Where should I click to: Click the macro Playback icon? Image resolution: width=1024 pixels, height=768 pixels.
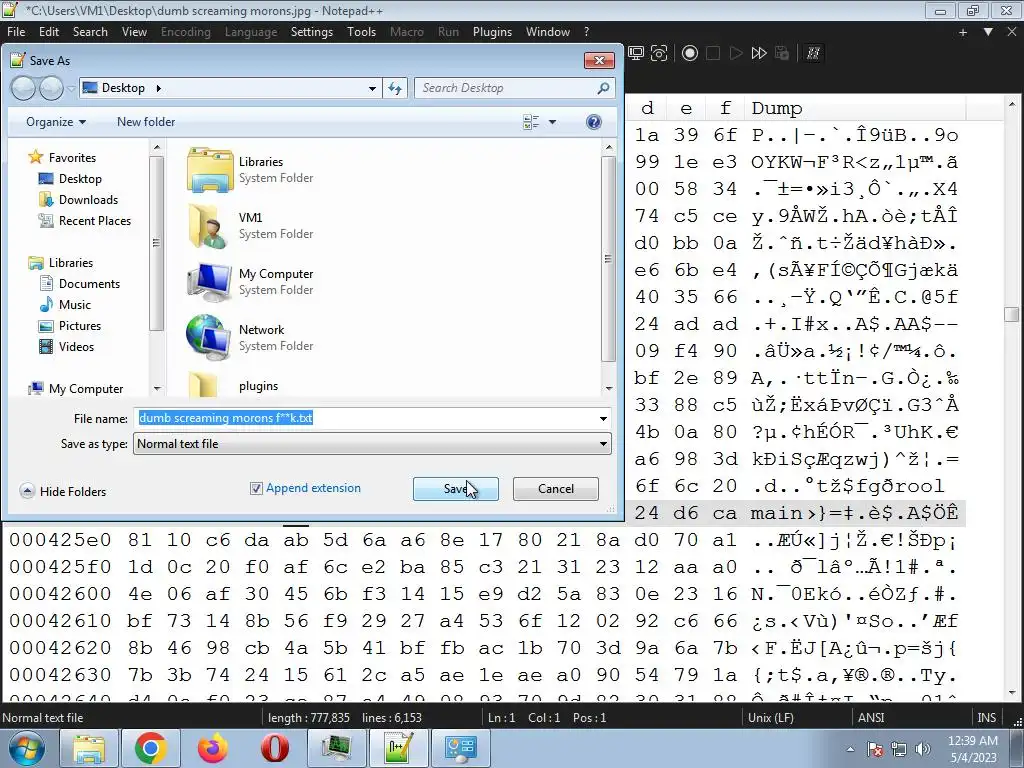click(x=736, y=54)
